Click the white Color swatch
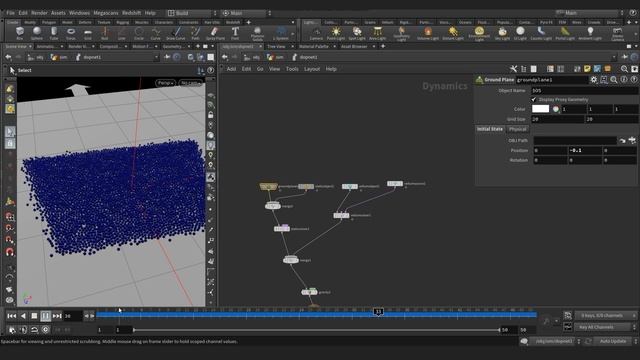 tap(540, 109)
